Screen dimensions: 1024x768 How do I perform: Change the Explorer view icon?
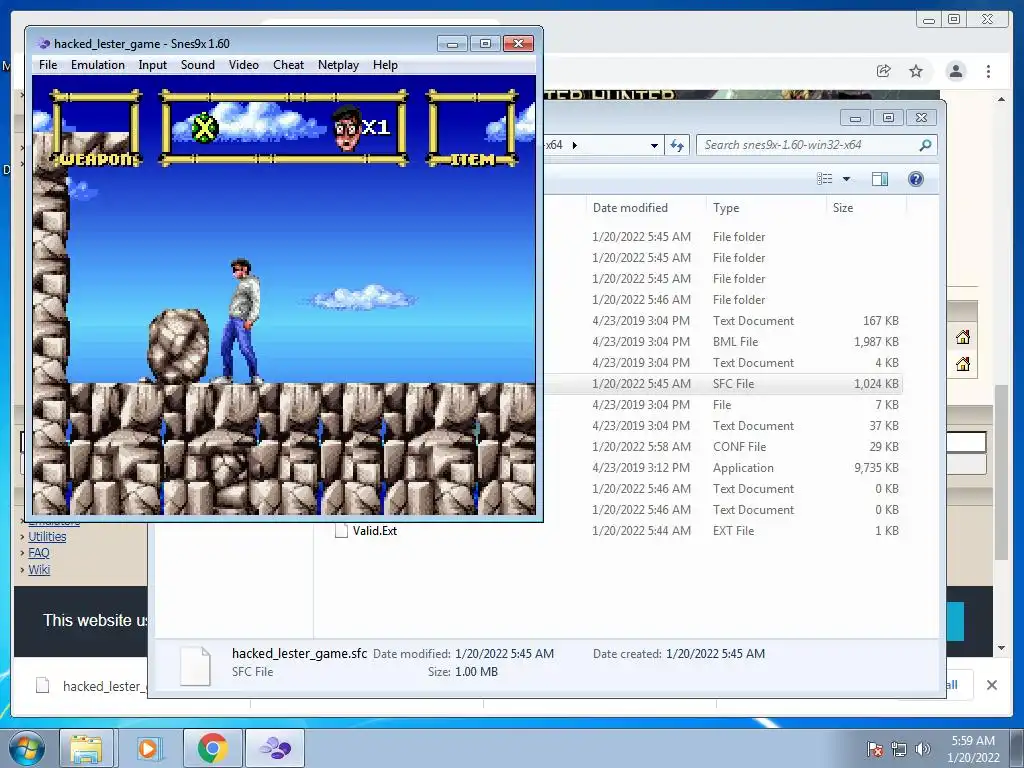(x=825, y=179)
